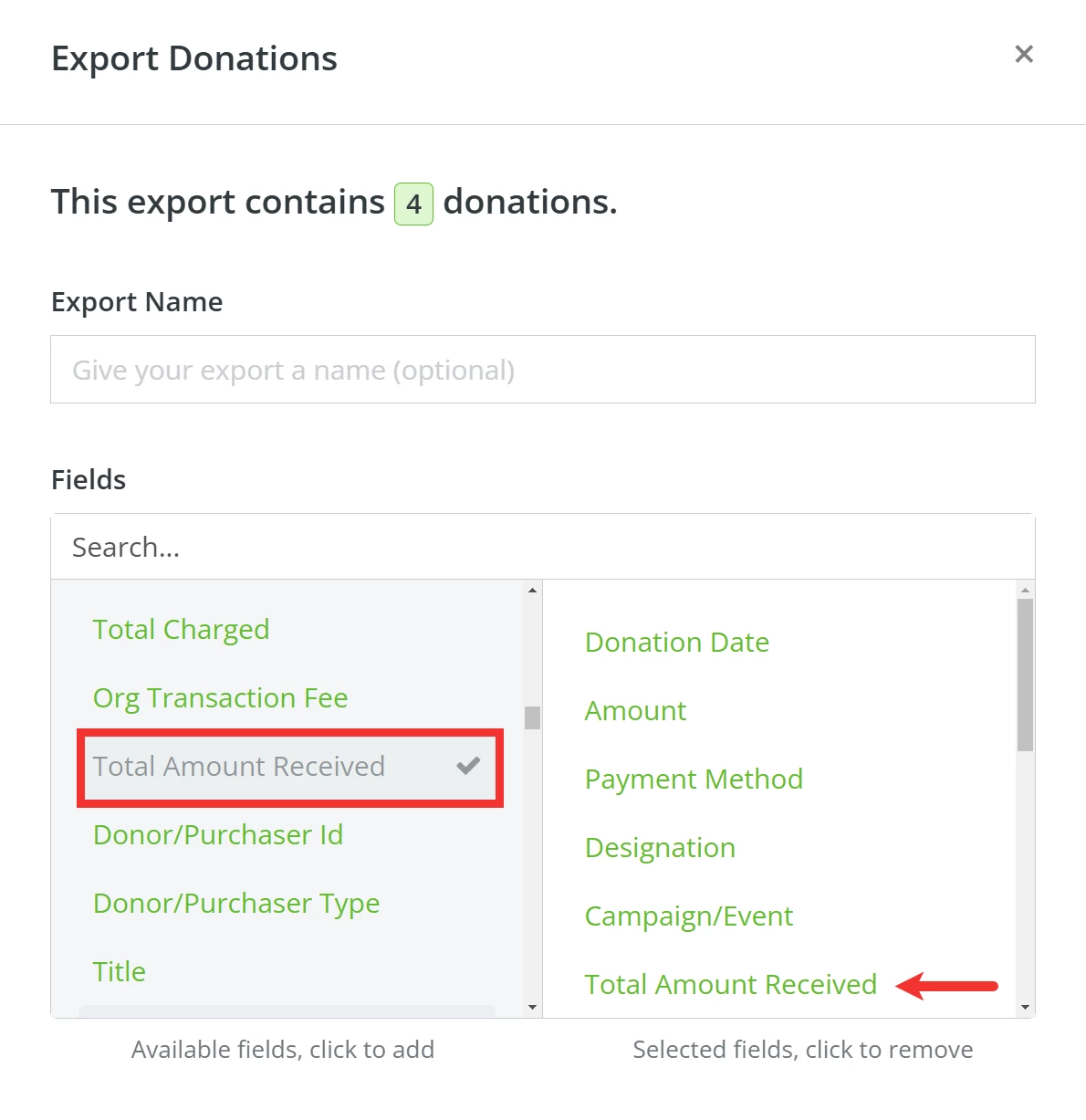This screenshot has height=1120, width=1086.
Task: Remove Campaign/Event from selected fields
Action: (x=688, y=916)
